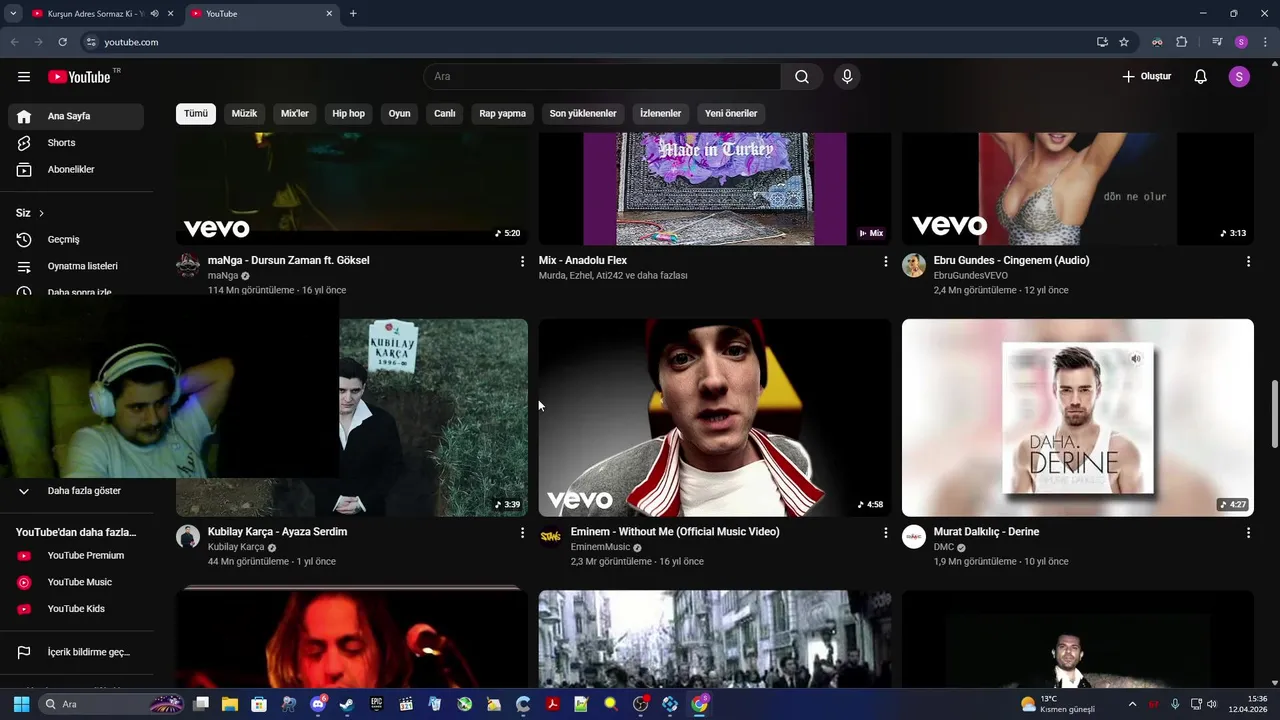Open a new browser tab
This screenshot has height=720, width=1280.
point(353,13)
